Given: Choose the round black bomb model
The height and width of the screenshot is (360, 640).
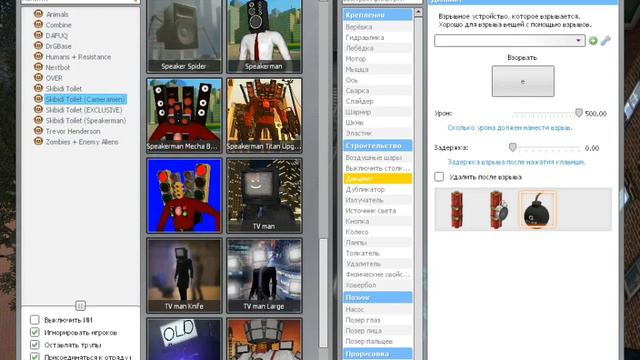Looking at the screenshot, I should pyautogui.click(x=537, y=210).
